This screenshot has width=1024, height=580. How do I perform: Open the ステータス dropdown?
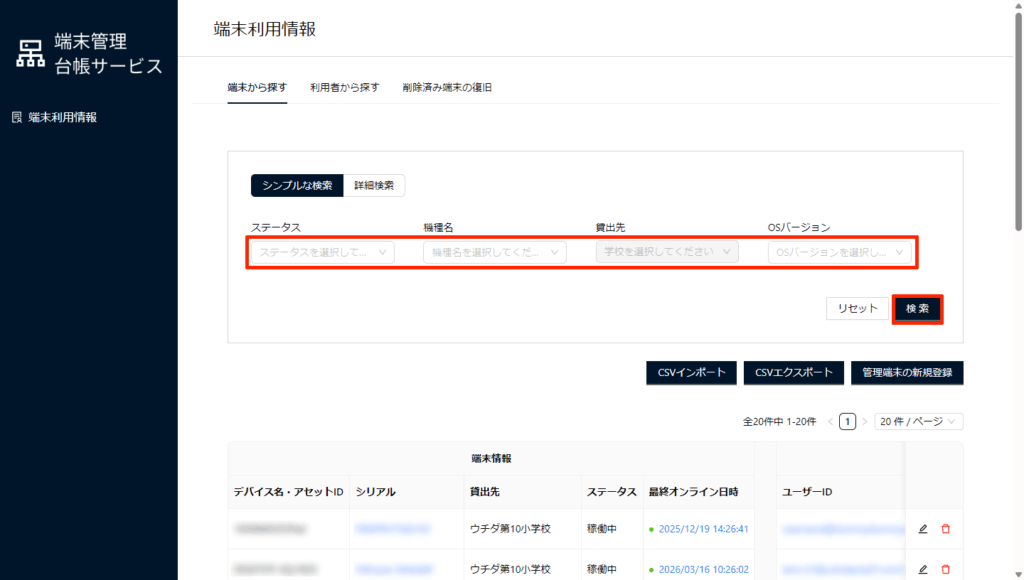[322, 253]
